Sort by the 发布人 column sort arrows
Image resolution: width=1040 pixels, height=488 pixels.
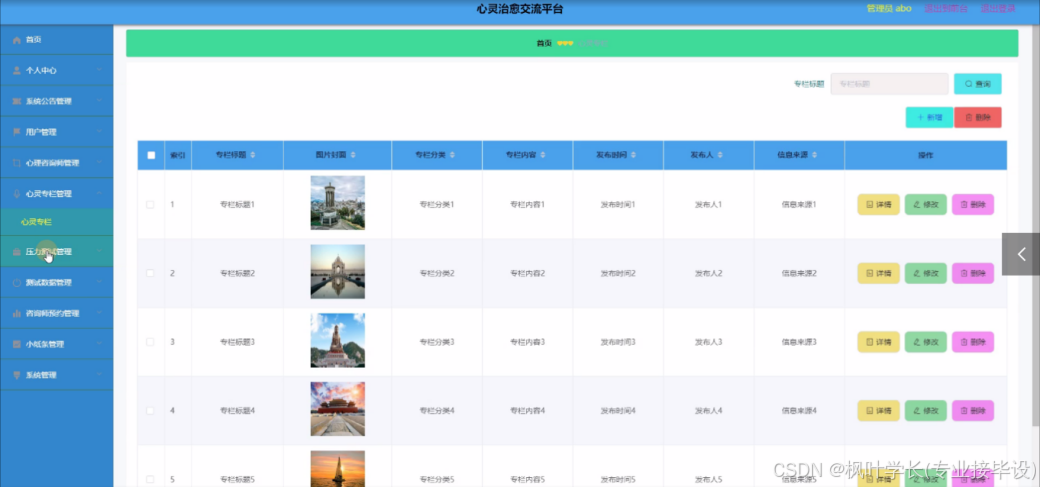(x=720, y=155)
